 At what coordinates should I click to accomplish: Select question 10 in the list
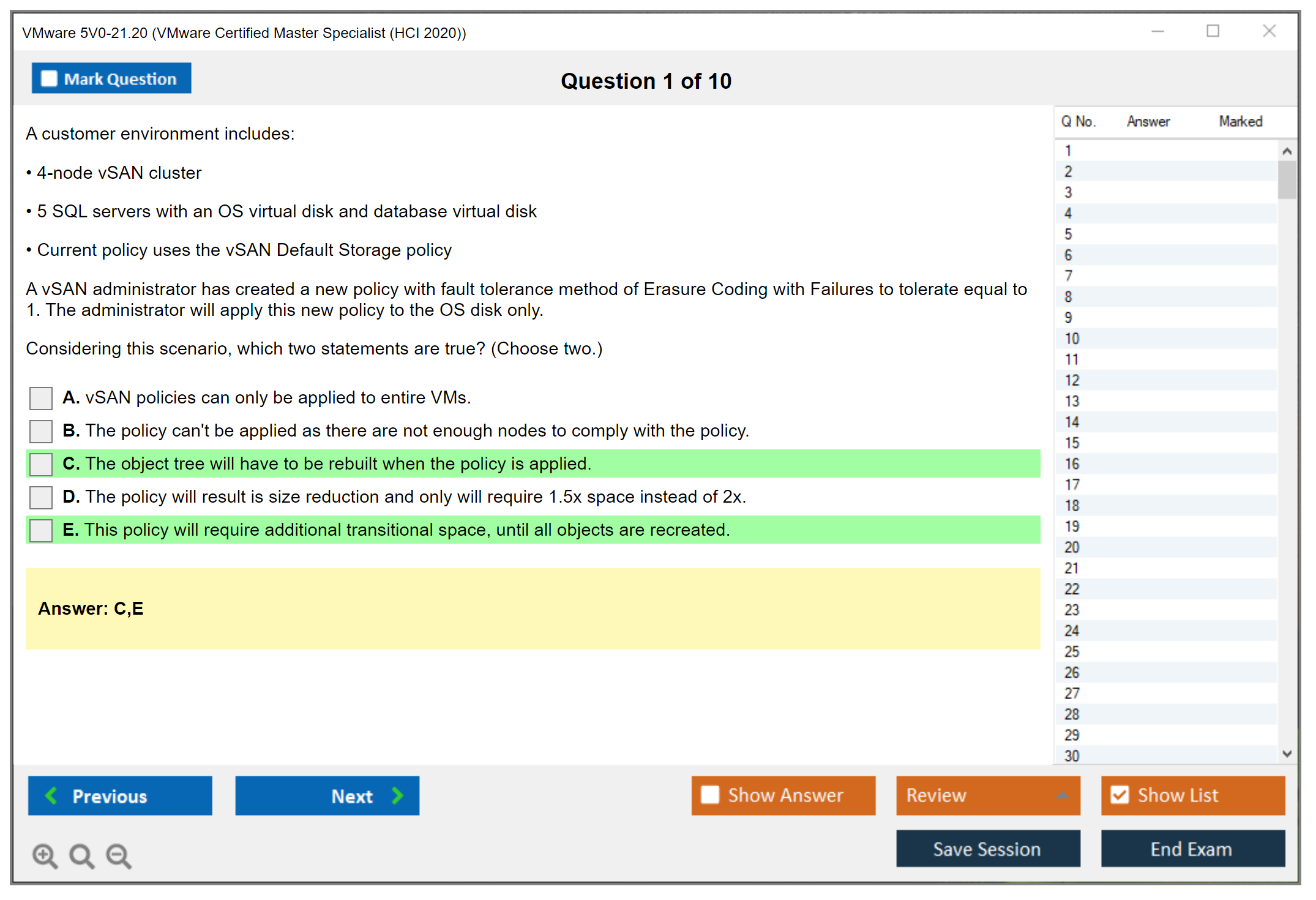[1072, 339]
